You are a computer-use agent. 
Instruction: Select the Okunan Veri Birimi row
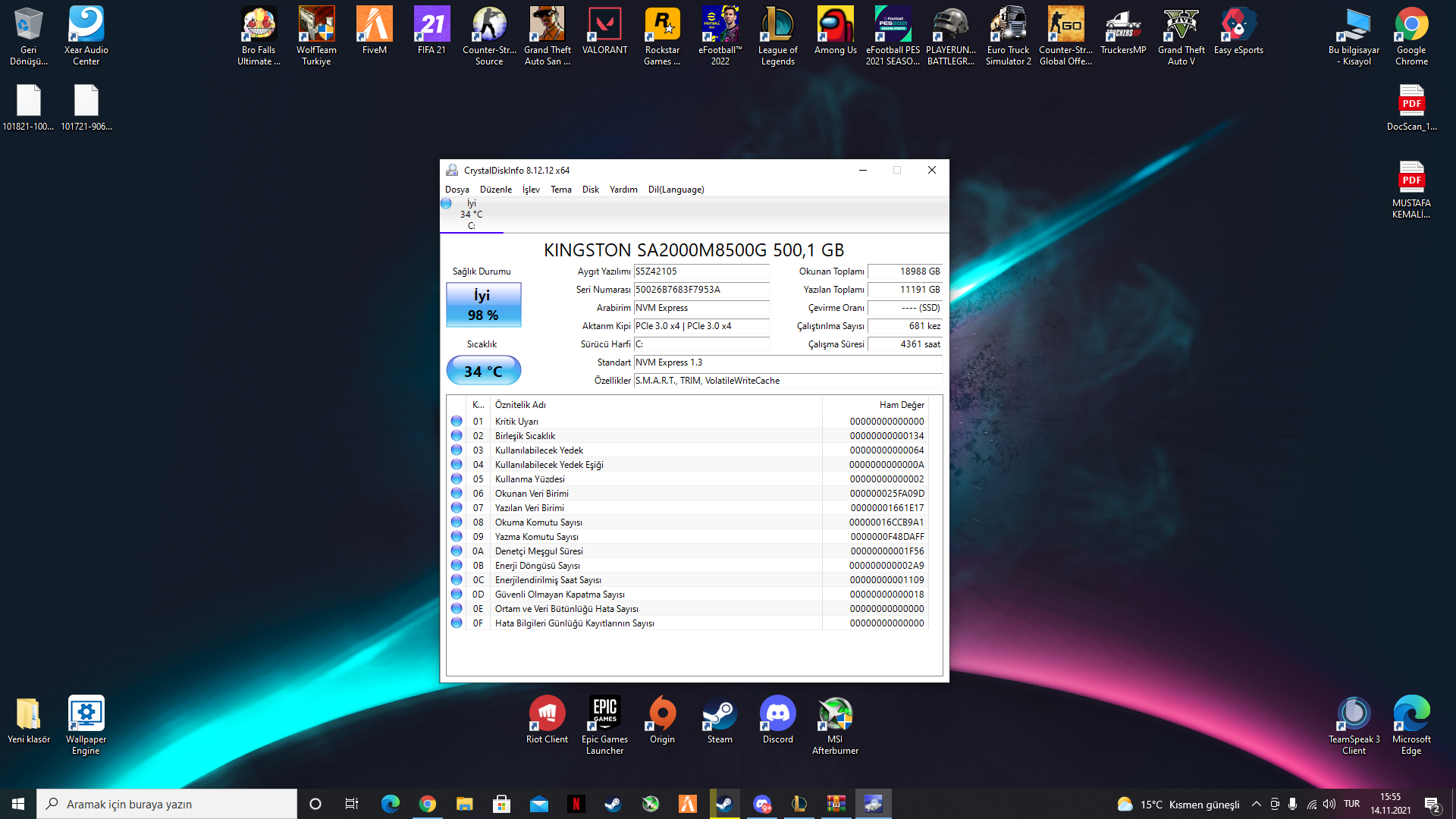pyautogui.click(x=689, y=494)
